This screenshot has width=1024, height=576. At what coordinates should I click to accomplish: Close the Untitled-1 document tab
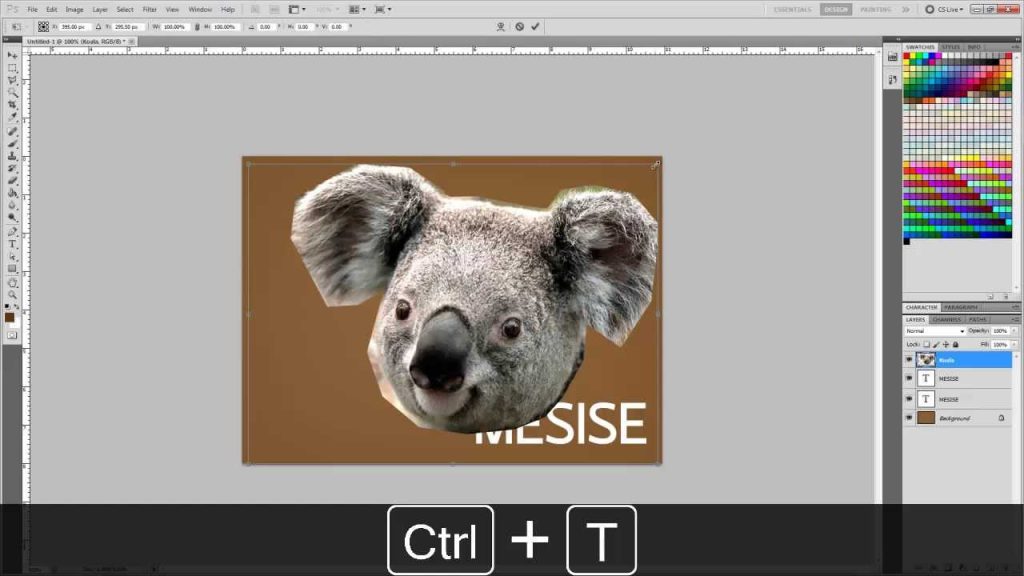pyautogui.click(x=132, y=41)
